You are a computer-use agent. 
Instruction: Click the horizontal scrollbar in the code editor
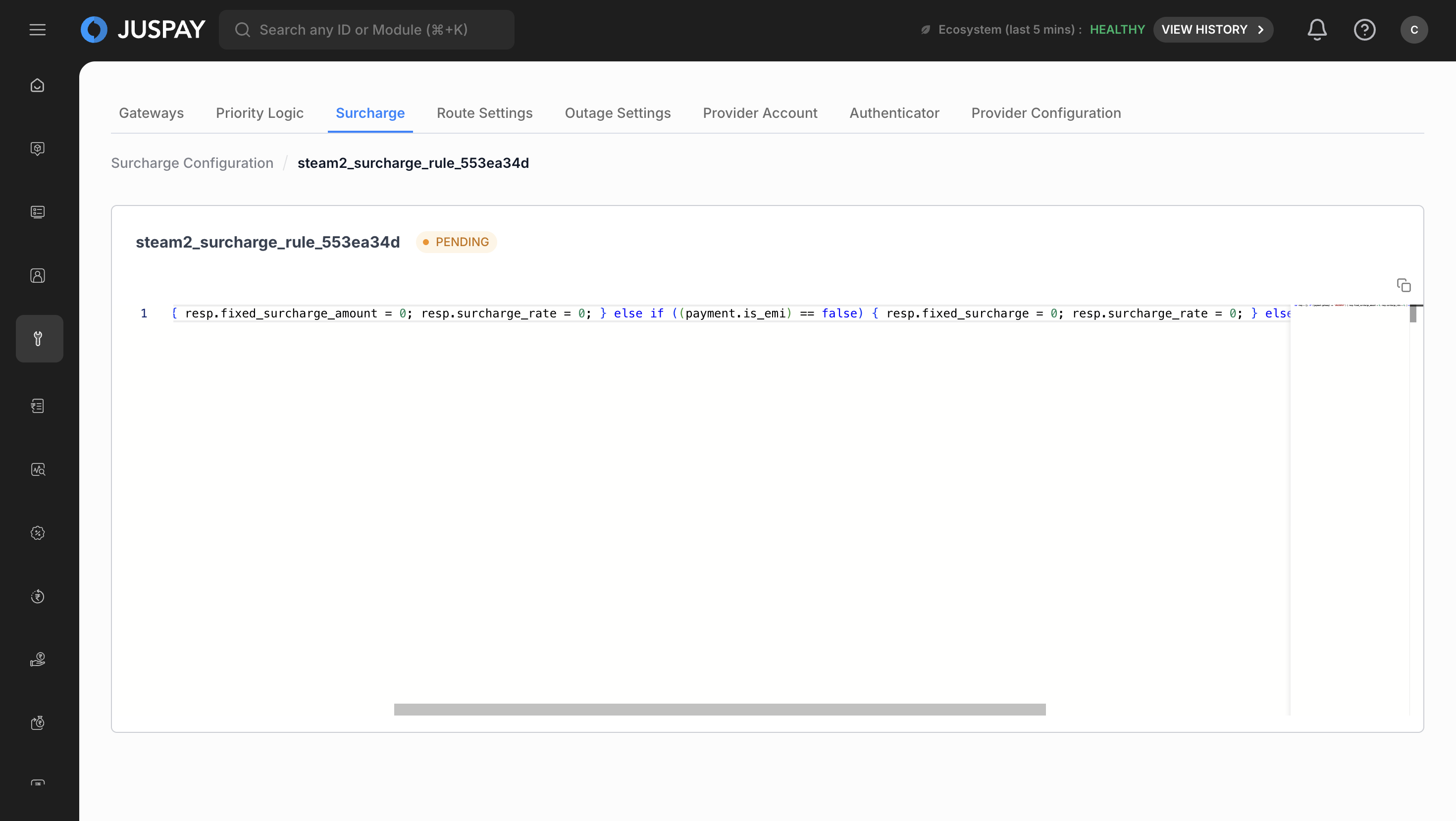pos(719,709)
